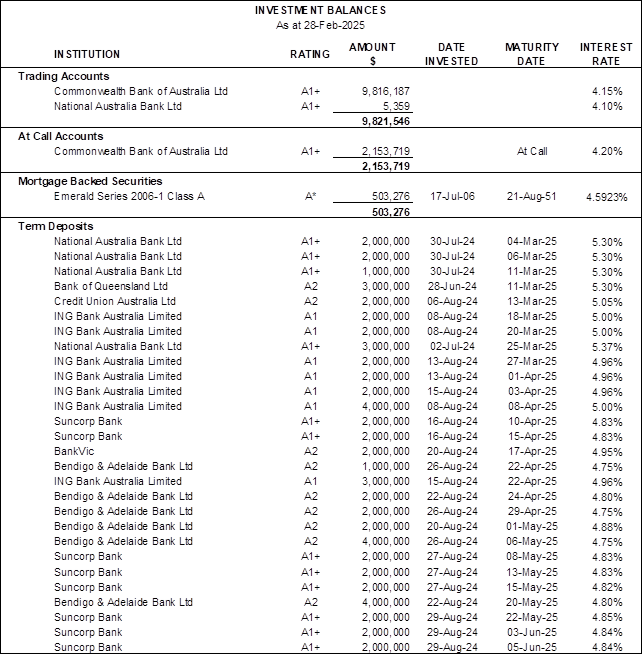The image size is (643, 655).
Task: Click the bold 503,276 subtotal
Action: click(391, 212)
